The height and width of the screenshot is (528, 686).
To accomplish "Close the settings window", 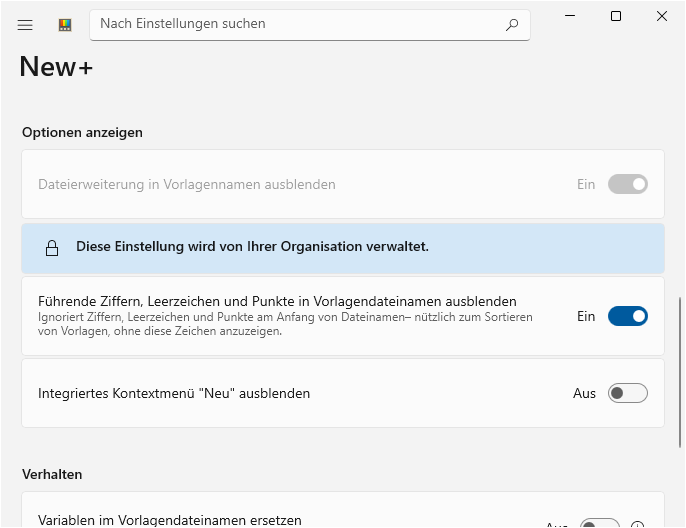I will tap(662, 16).
